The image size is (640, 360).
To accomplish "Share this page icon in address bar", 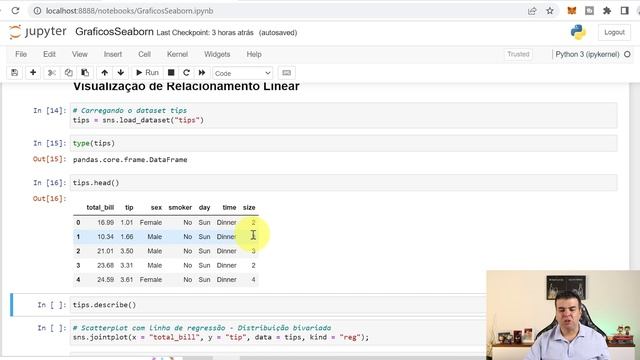I will click(532, 11).
